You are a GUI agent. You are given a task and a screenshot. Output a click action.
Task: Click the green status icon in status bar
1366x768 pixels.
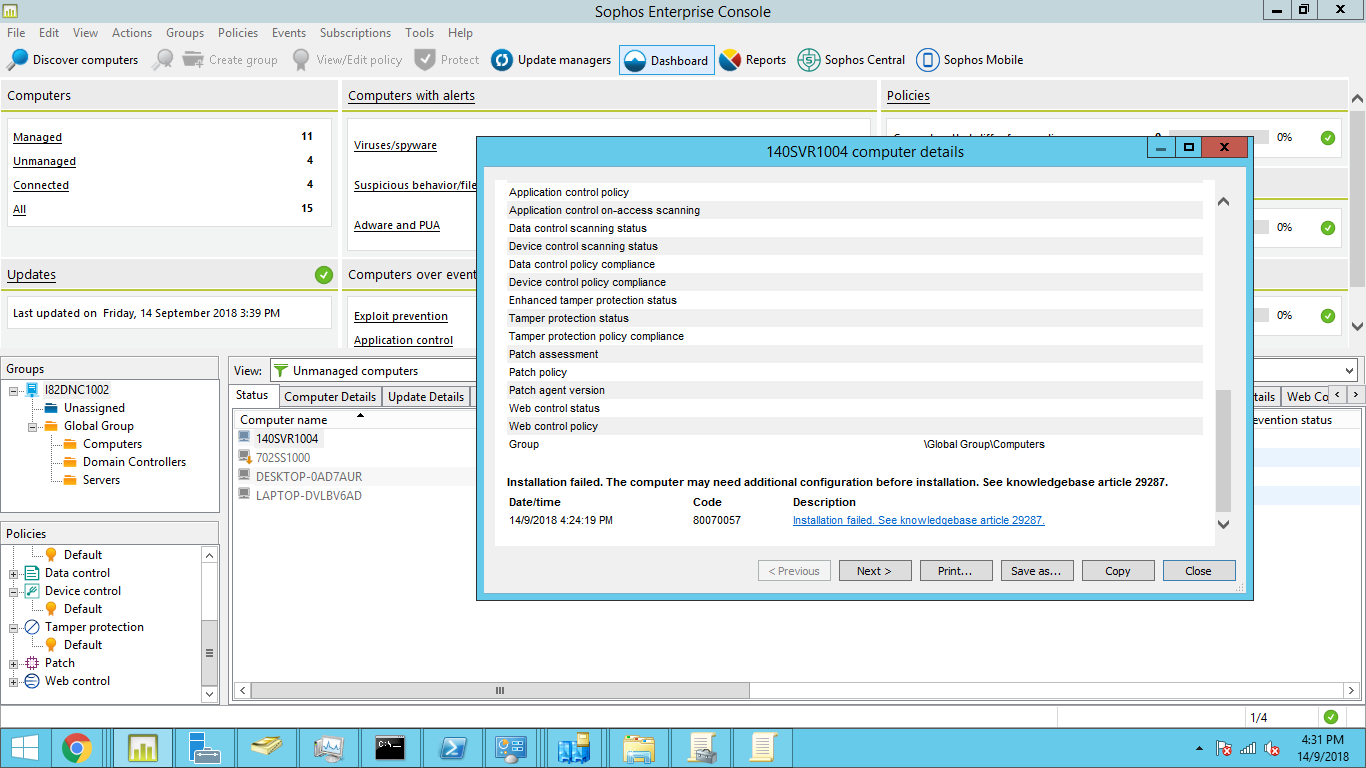[x=1330, y=717]
